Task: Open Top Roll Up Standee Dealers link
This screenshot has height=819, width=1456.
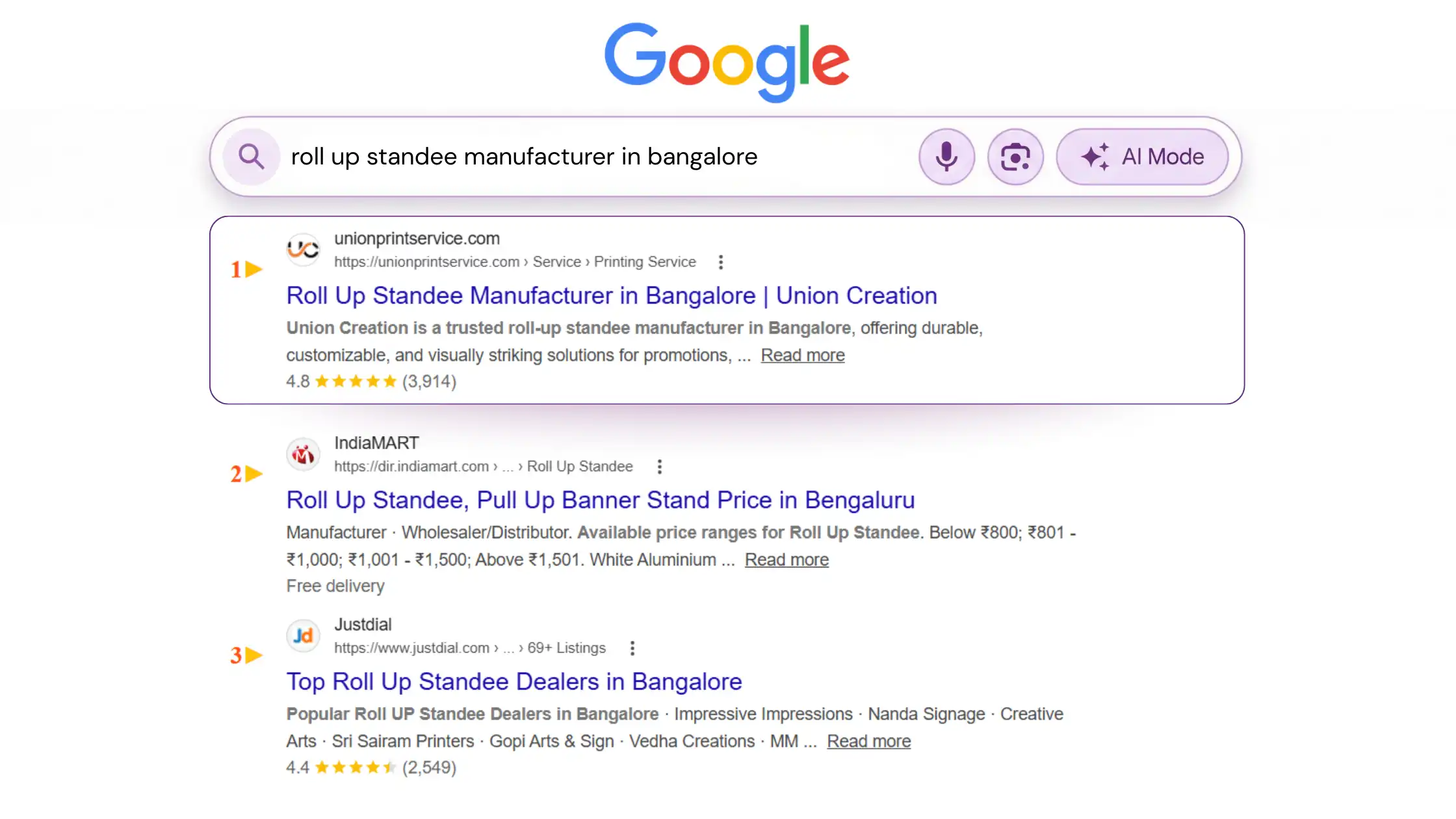Action: [x=513, y=682]
